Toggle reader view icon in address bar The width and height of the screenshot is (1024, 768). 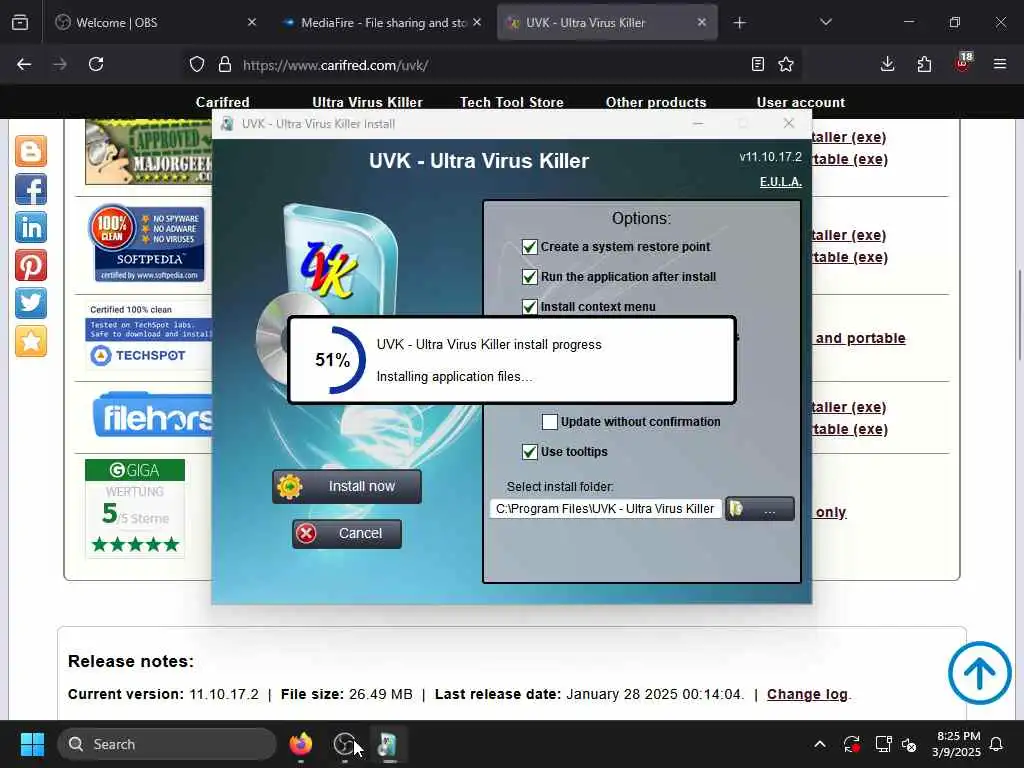point(758,64)
